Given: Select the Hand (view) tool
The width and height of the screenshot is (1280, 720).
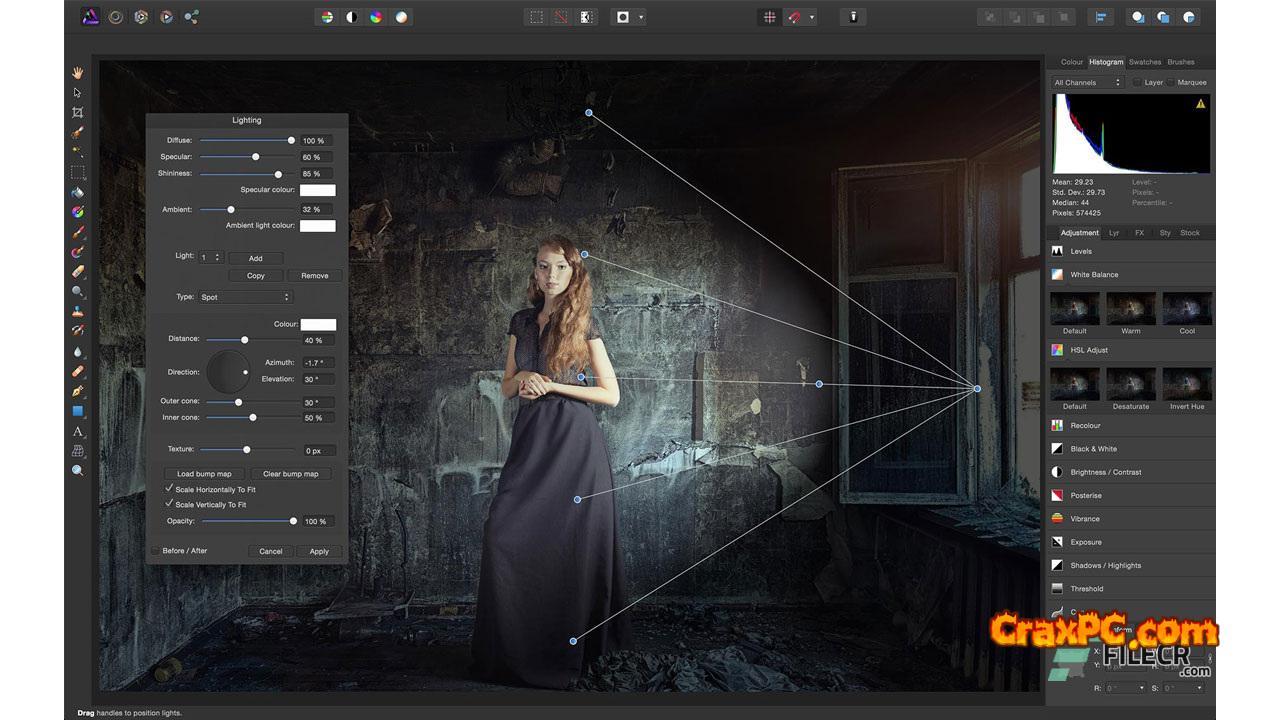Looking at the screenshot, I should [77, 73].
